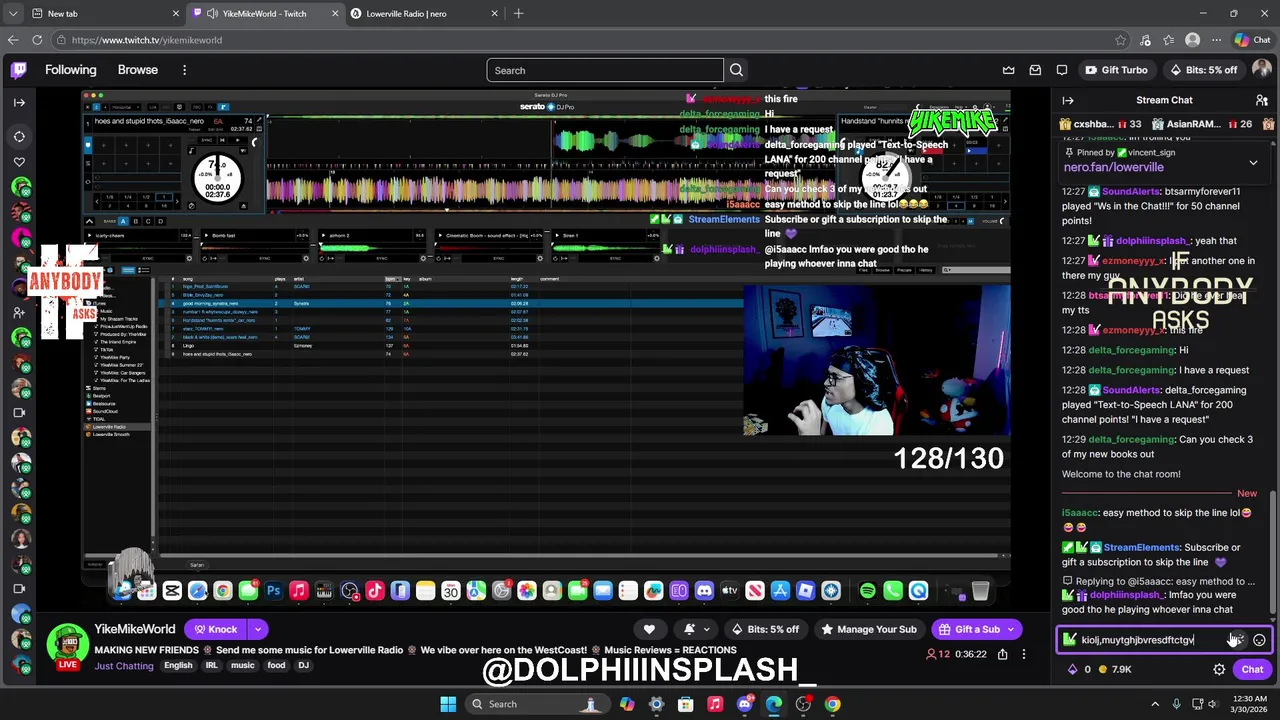Click into the Twitch search field

[605, 70]
